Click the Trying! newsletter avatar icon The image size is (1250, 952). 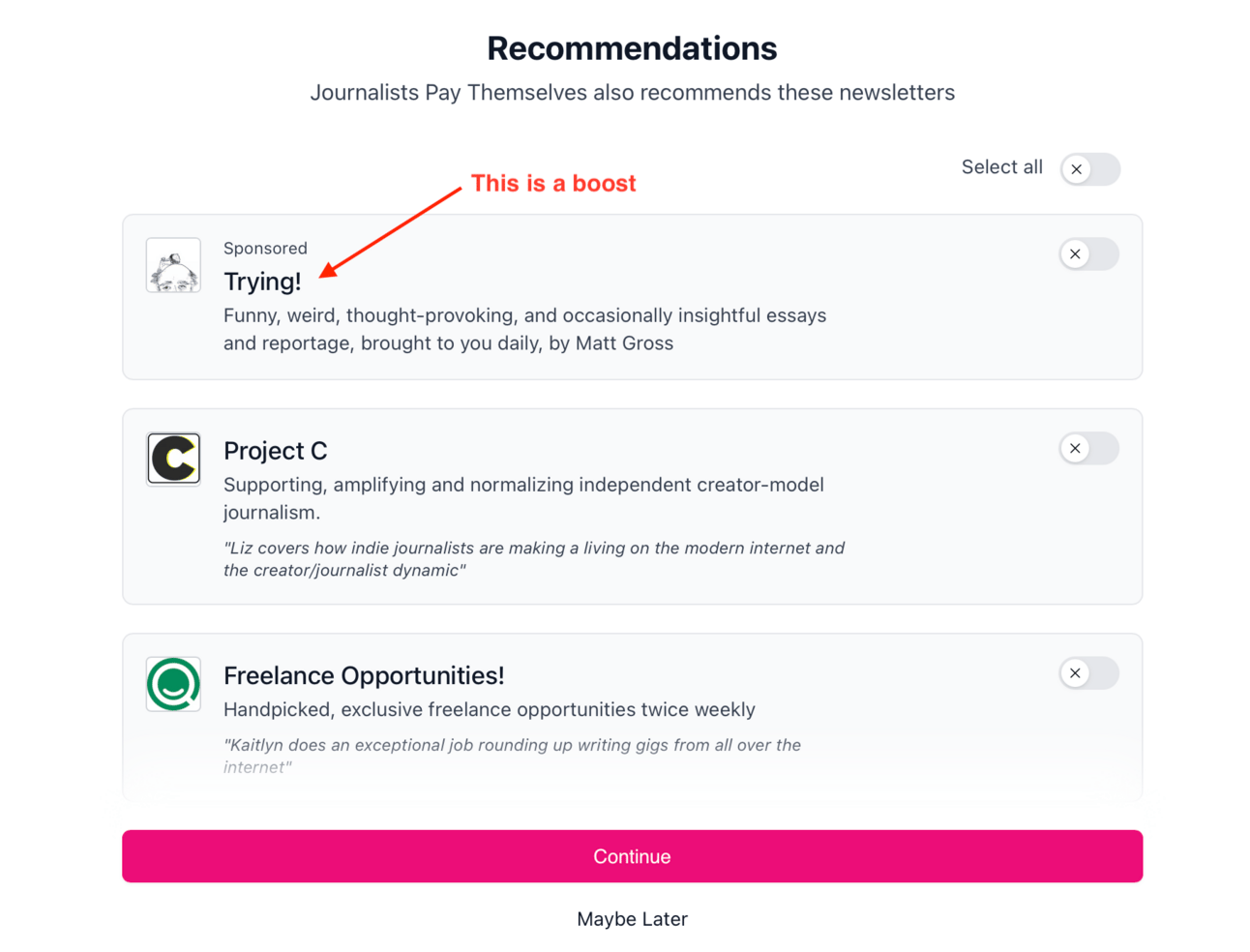click(x=173, y=265)
